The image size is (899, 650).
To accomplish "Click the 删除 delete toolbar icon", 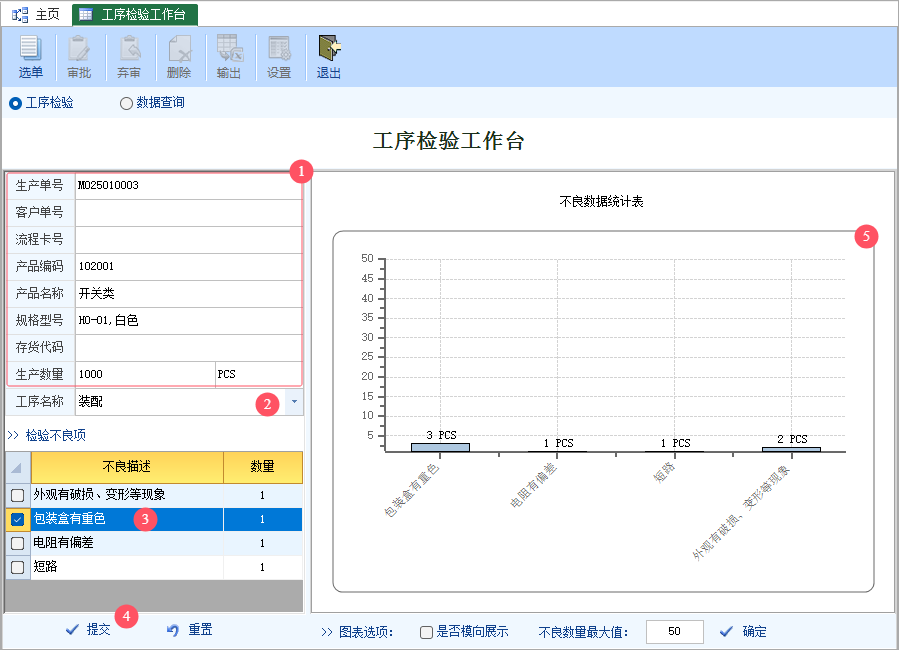I will (x=179, y=49).
